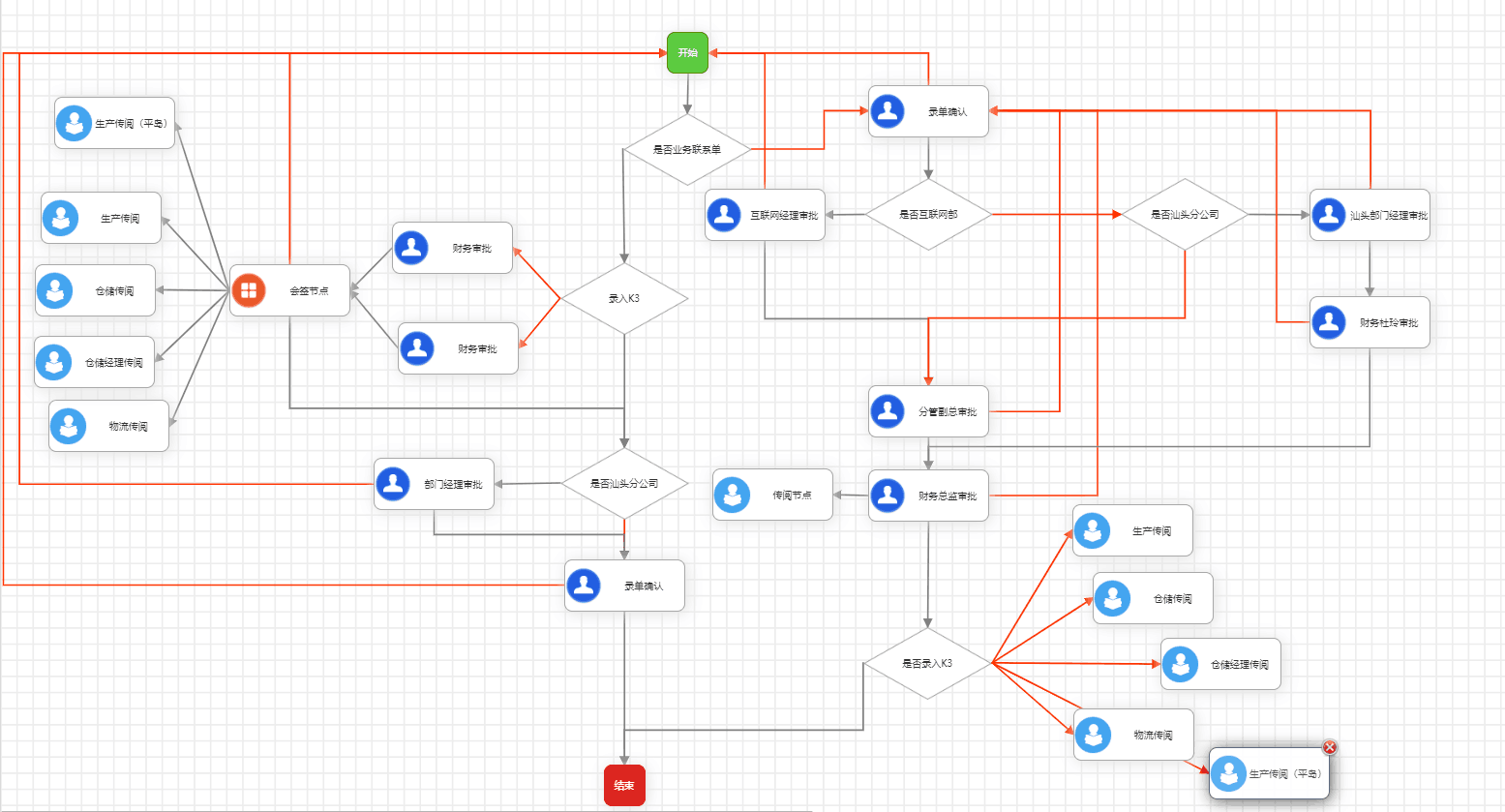Select the 仓储经理传阅 node linked from 会签节点
Screen dimensions: 1505x812
point(94,362)
